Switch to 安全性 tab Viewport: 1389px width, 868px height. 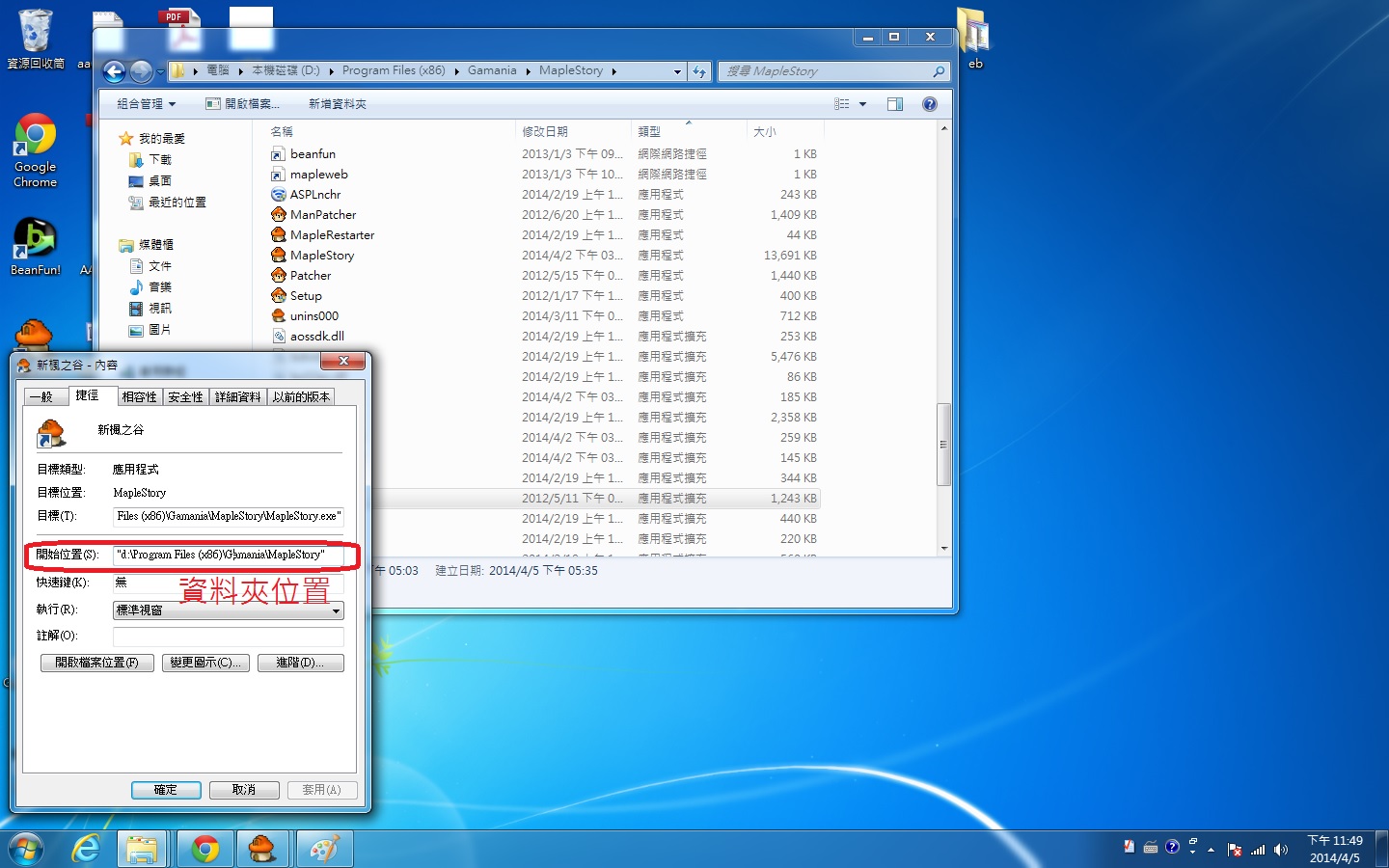(185, 396)
